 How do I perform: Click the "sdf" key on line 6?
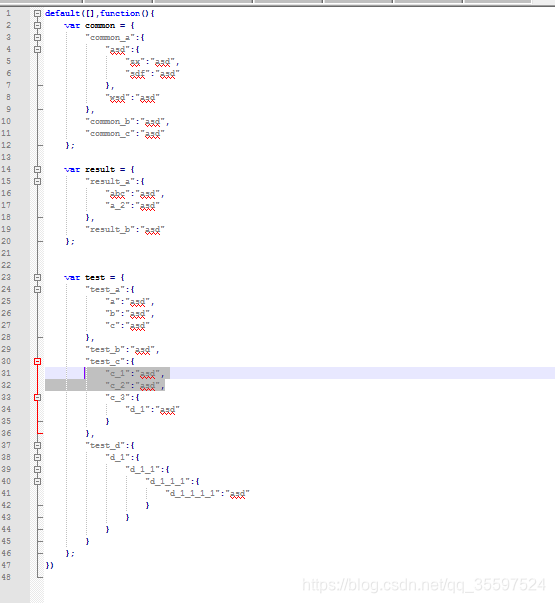tap(137, 73)
